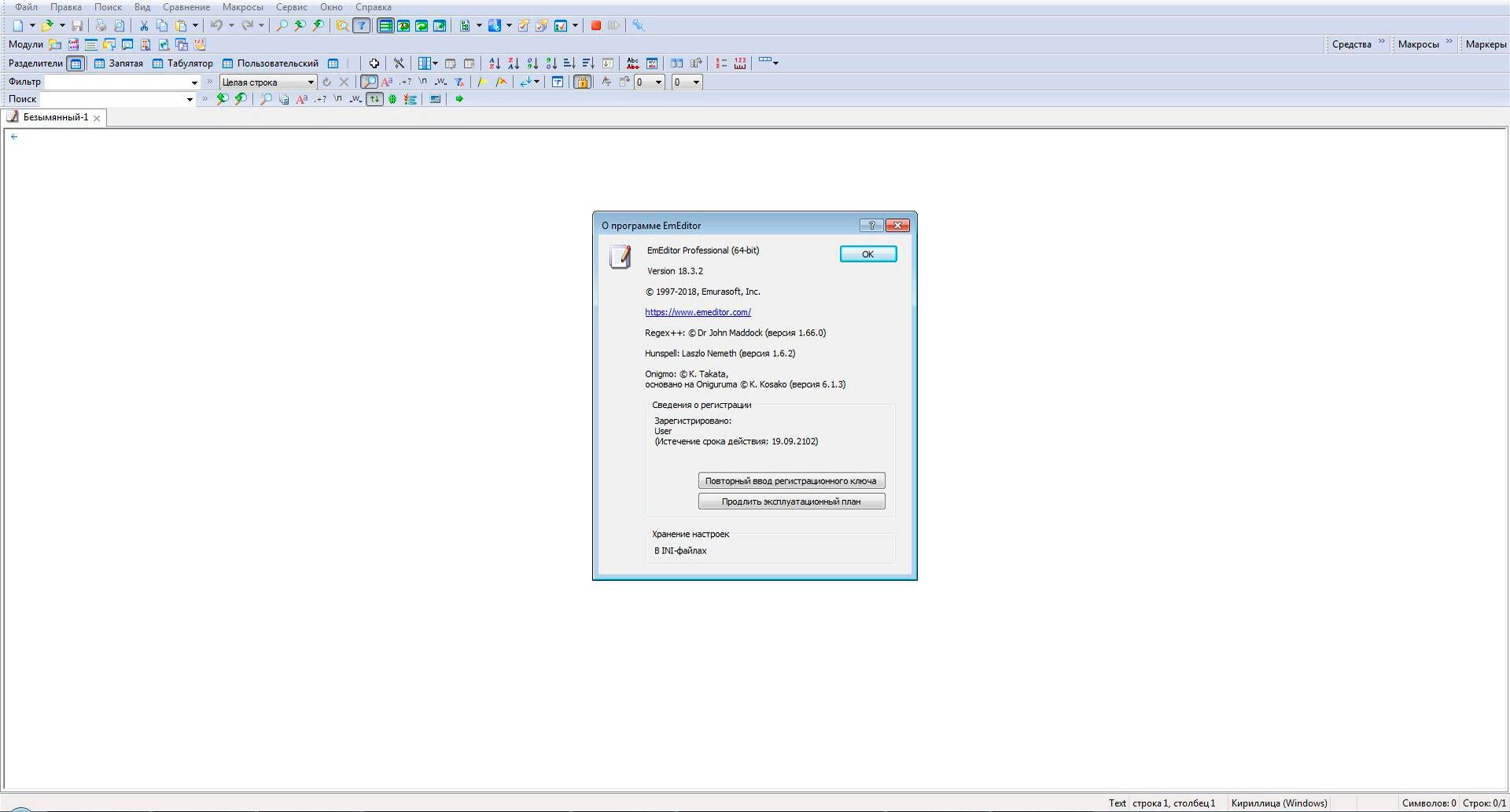The height and width of the screenshot is (812, 1510).
Task: Select the Безымянный-1 document tab
Action: click(x=55, y=118)
